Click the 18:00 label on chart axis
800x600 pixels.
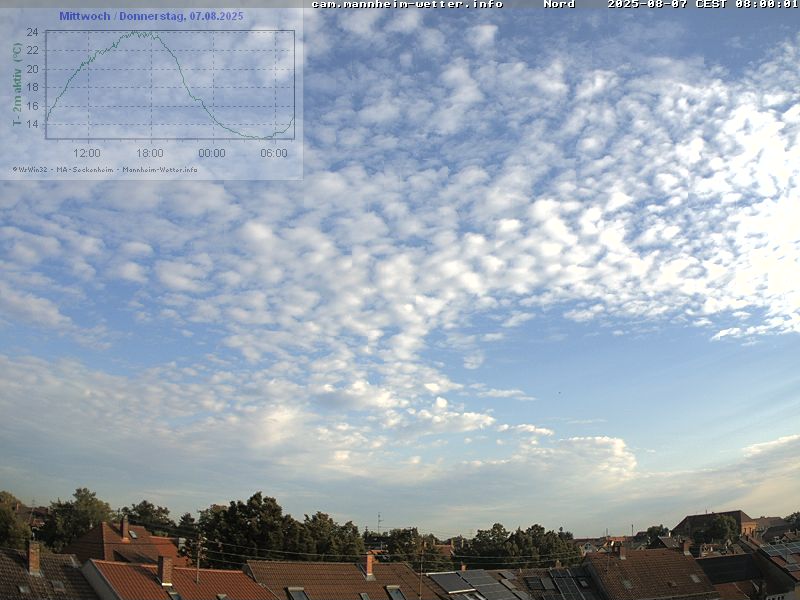[149, 153]
